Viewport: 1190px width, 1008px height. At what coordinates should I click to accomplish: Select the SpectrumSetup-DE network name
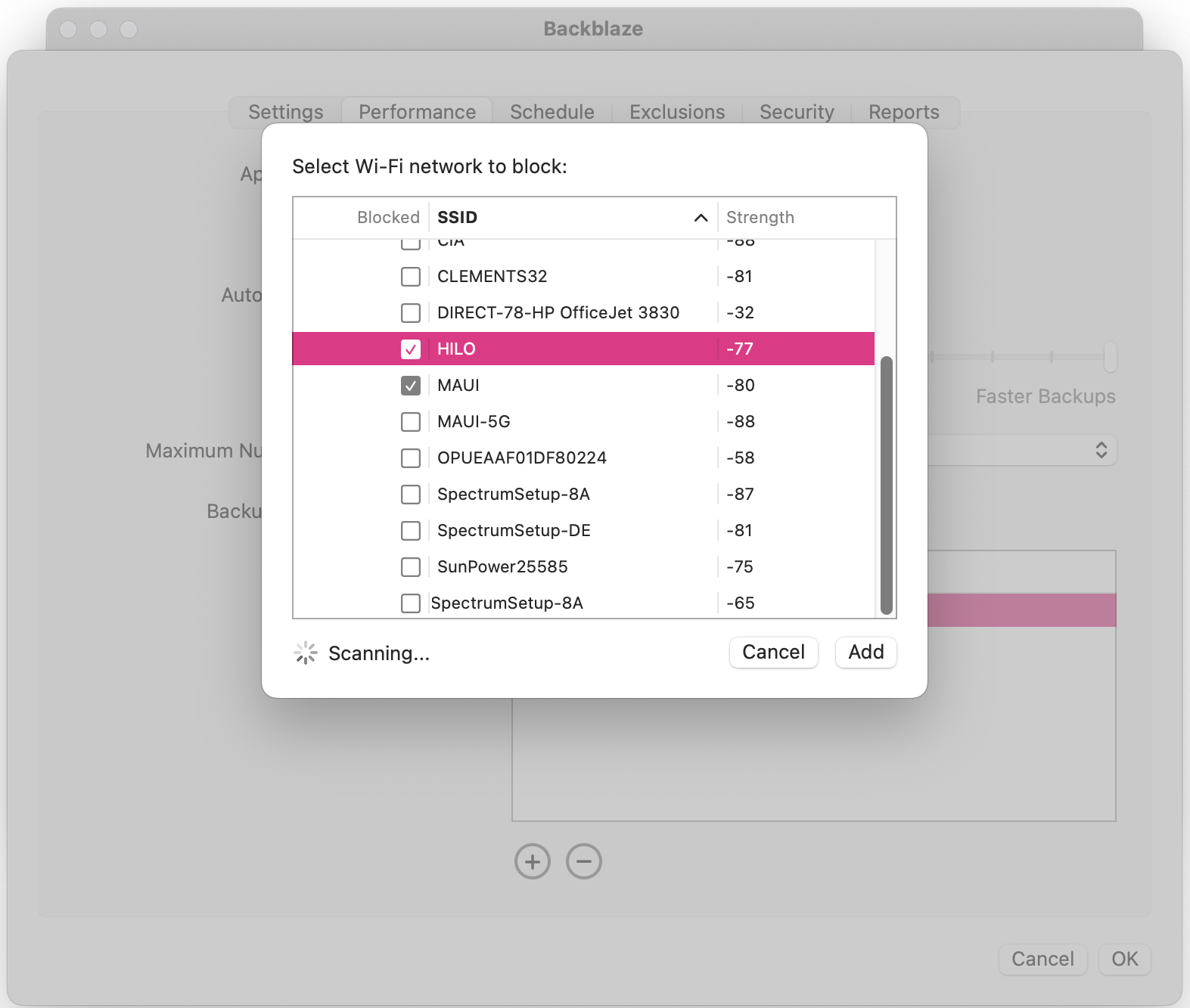click(x=514, y=531)
